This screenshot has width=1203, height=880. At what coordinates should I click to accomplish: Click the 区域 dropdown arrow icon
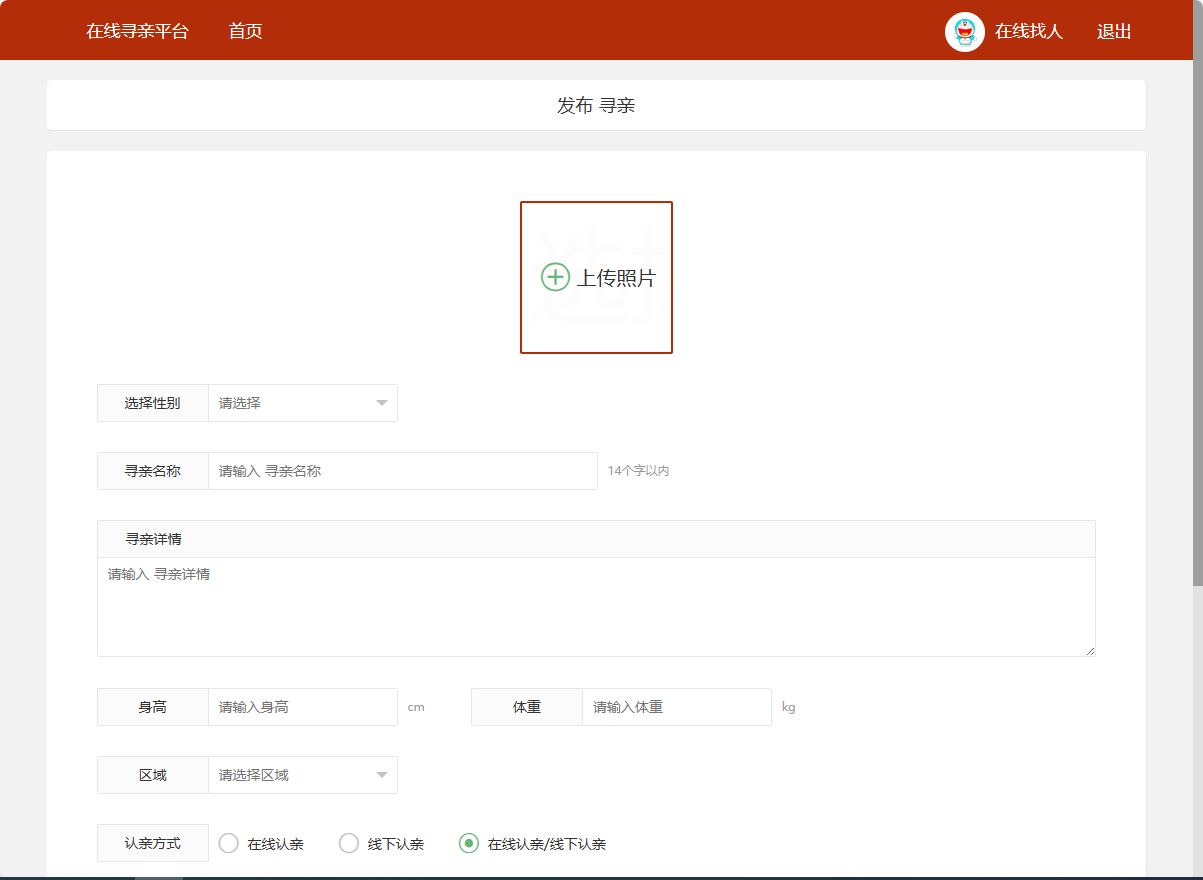[x=381, y=774]
